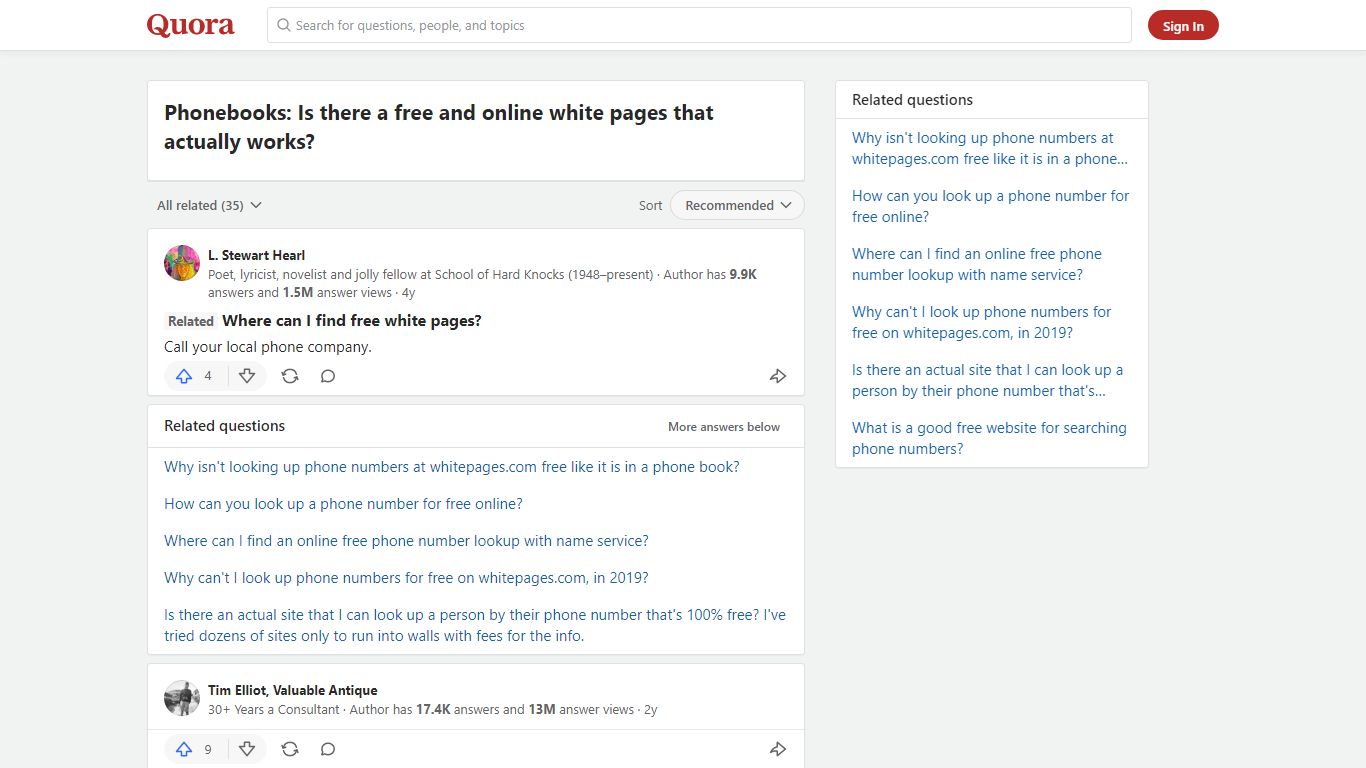Click the upvote count 4
Screen dimensions: 1366x768
click(208, 376)
